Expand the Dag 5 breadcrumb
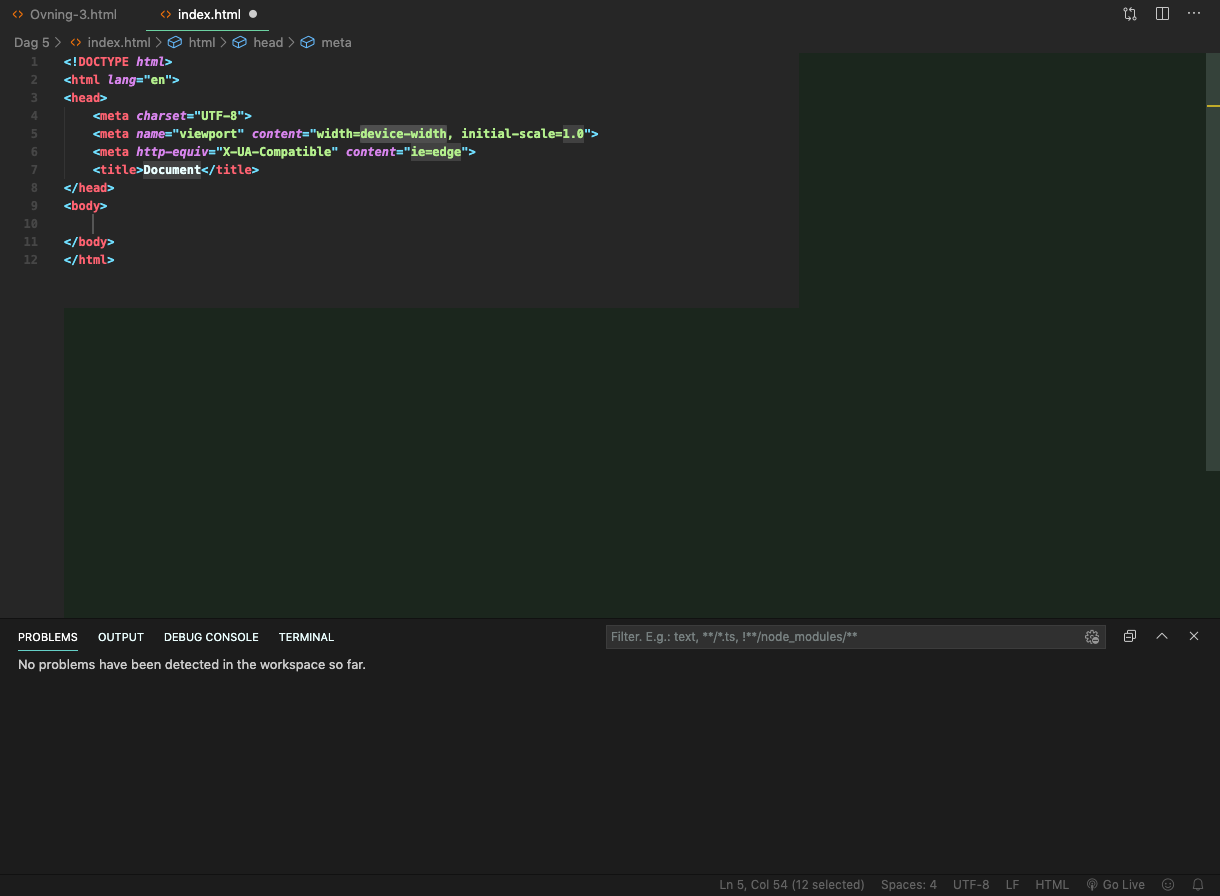 [x=31, y=42]
